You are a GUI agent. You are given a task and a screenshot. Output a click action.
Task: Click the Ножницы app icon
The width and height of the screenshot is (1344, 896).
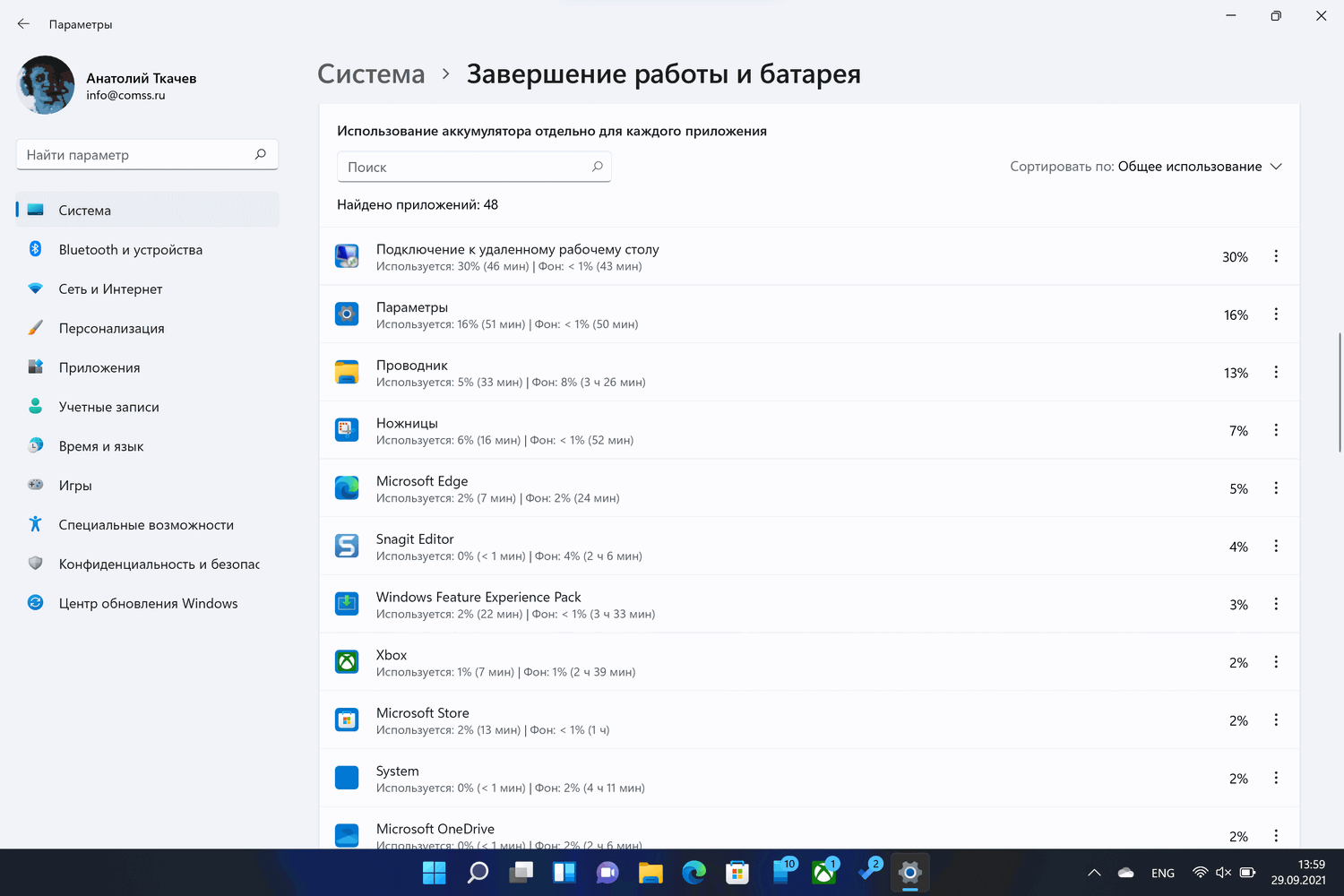[347, 430]
